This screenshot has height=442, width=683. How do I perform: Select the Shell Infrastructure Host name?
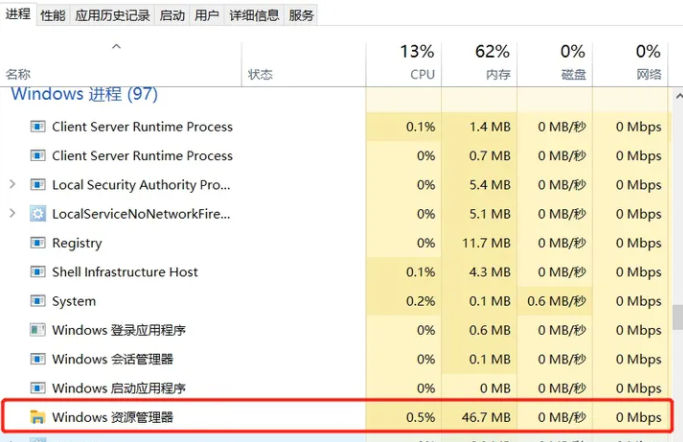click(125, 272)
